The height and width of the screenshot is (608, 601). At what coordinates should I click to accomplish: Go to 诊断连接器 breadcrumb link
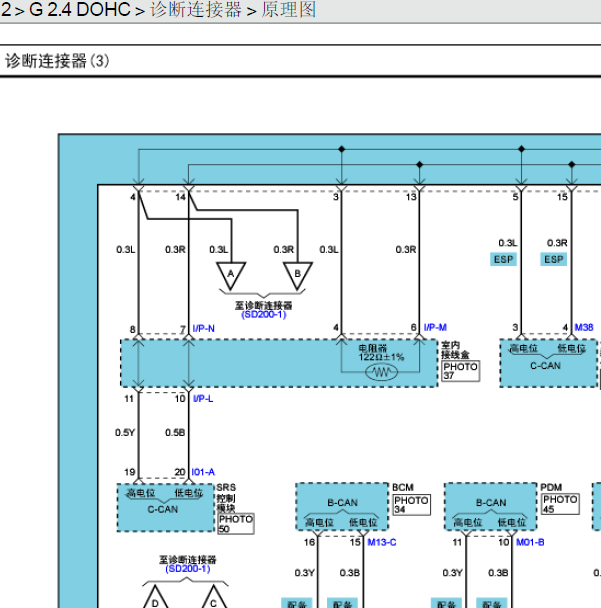[196, 10]
